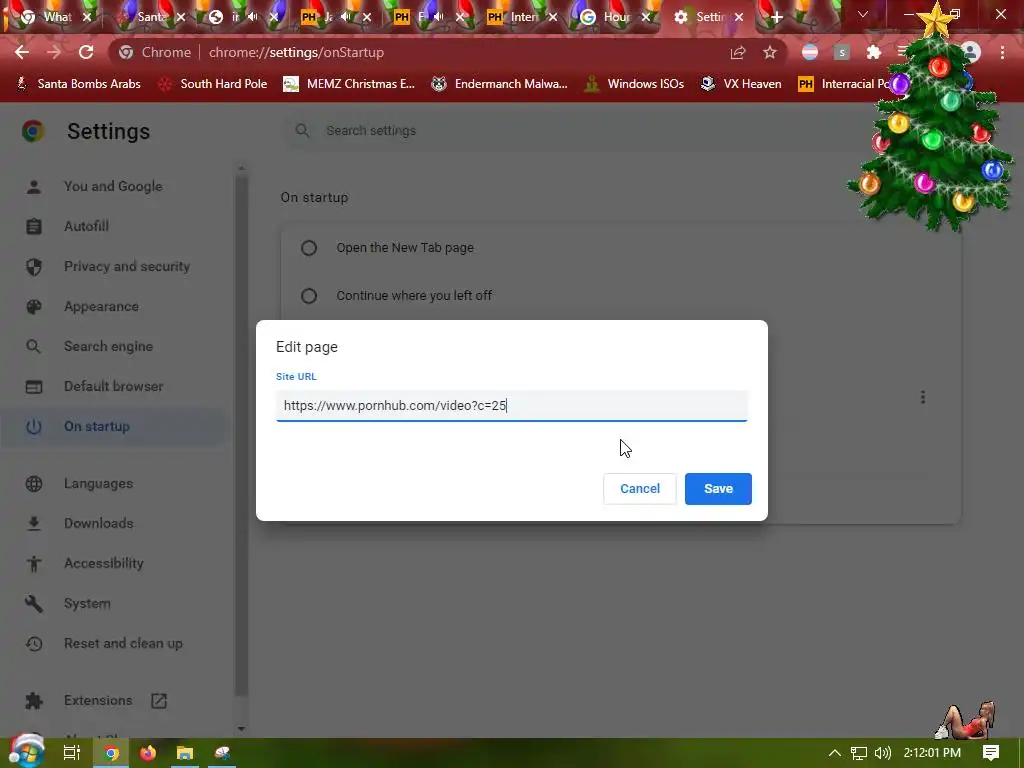Open Default browser settings section
The width and height of the screenshot is (1024, 768).
[114, 386]
